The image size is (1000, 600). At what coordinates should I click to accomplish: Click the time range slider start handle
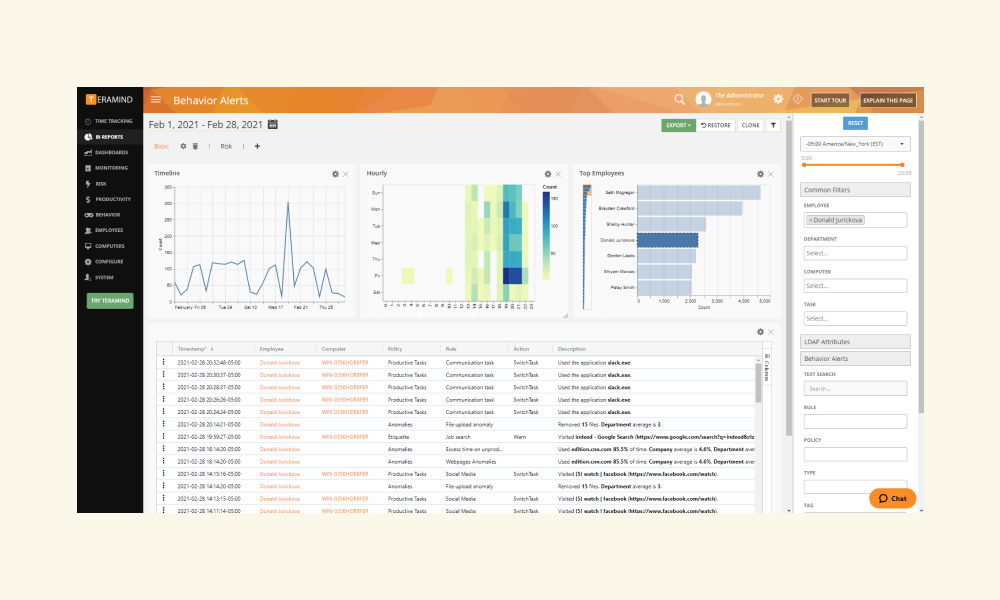click(804, 165)
